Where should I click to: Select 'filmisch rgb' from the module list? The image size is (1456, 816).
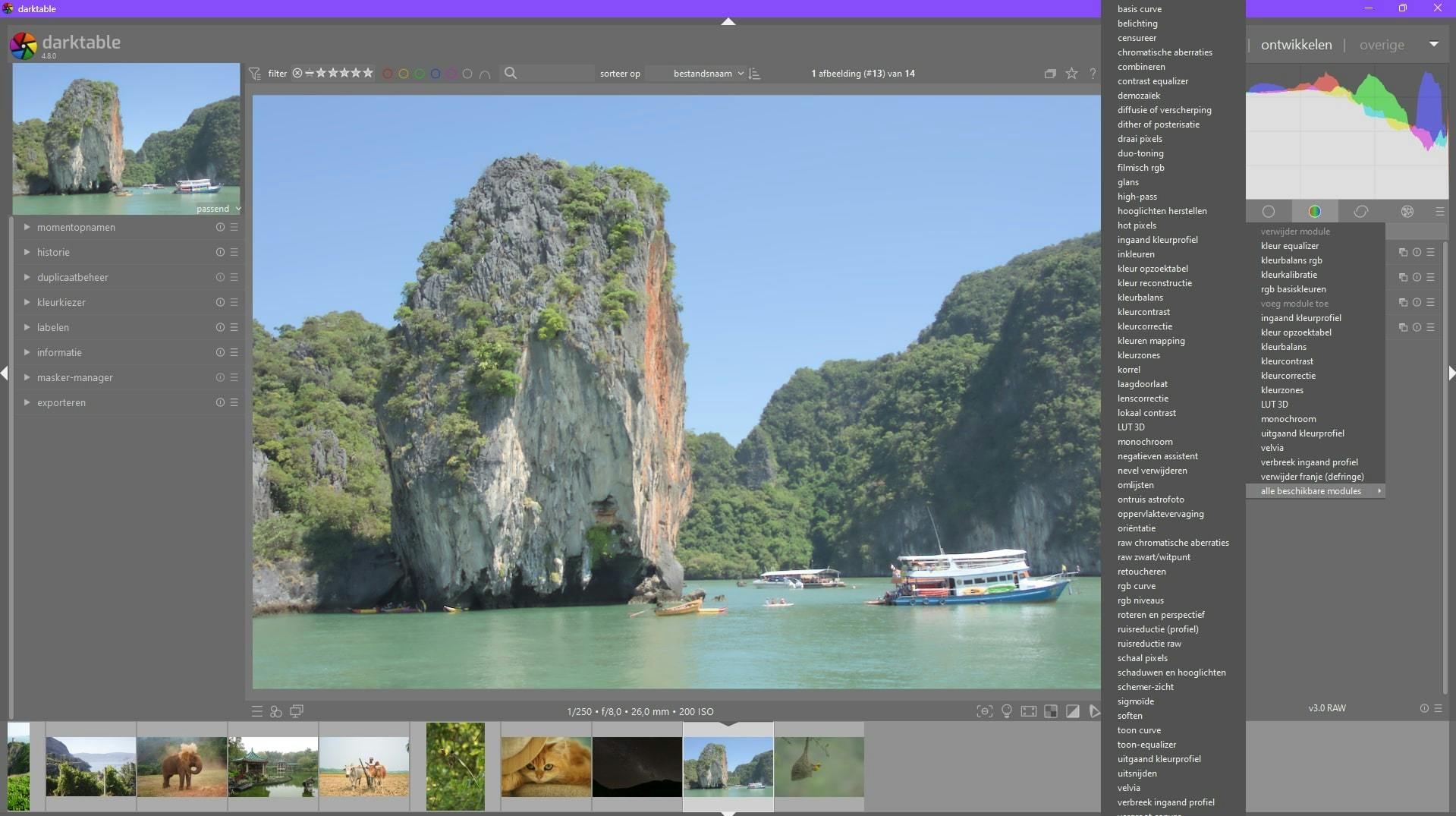click(1173, 168)
